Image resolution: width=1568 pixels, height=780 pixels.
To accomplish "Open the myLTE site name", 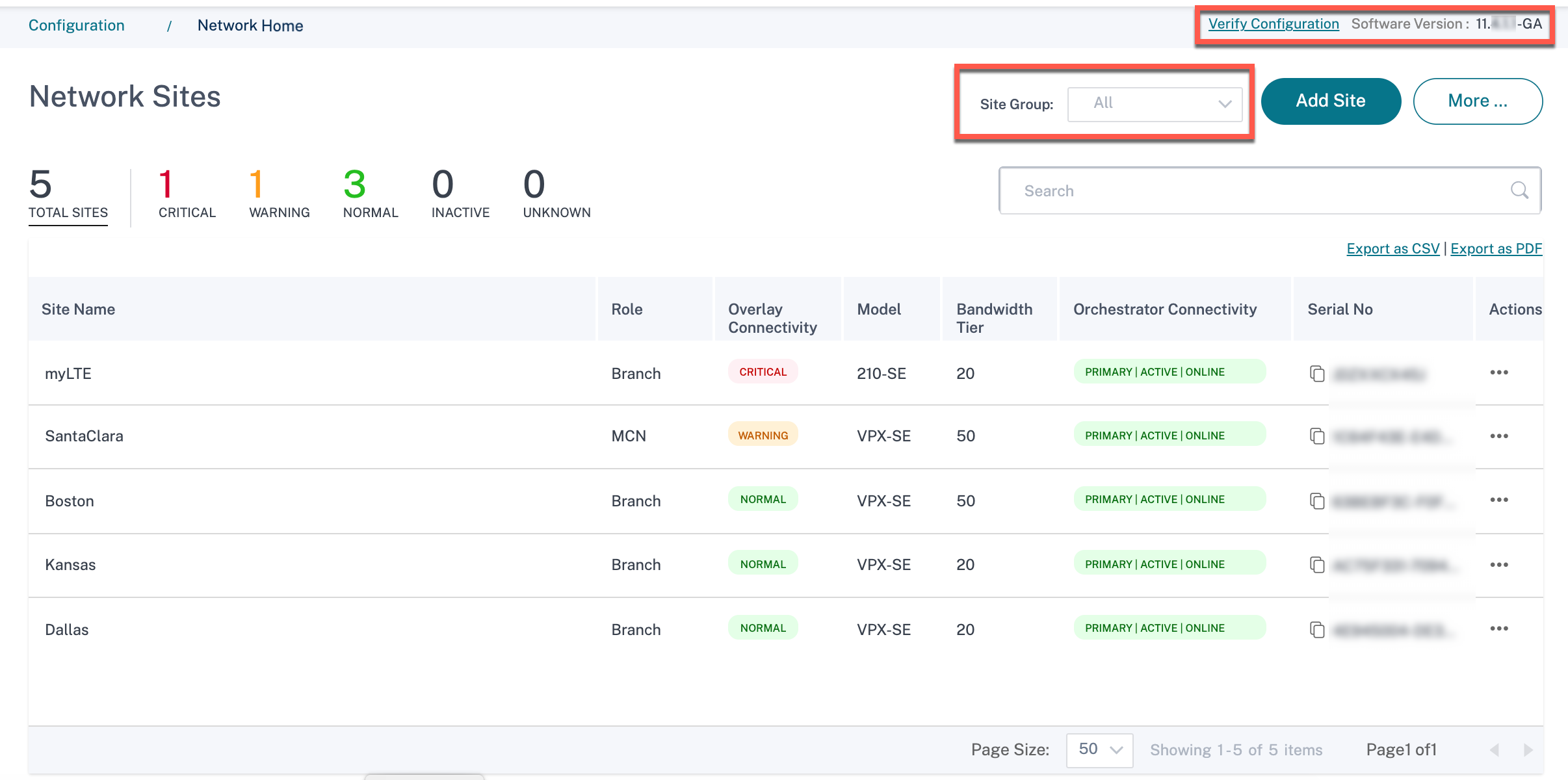I will click(68, 374).
